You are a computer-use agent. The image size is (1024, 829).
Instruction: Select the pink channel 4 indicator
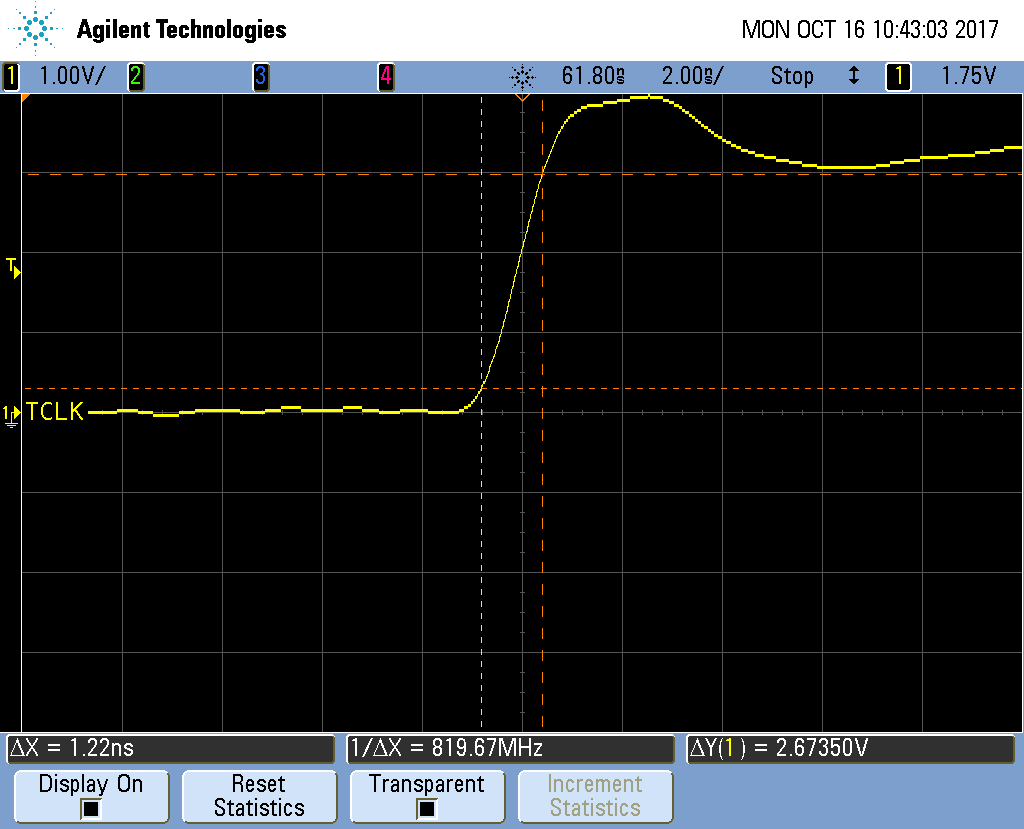click(x=385, y=76)
